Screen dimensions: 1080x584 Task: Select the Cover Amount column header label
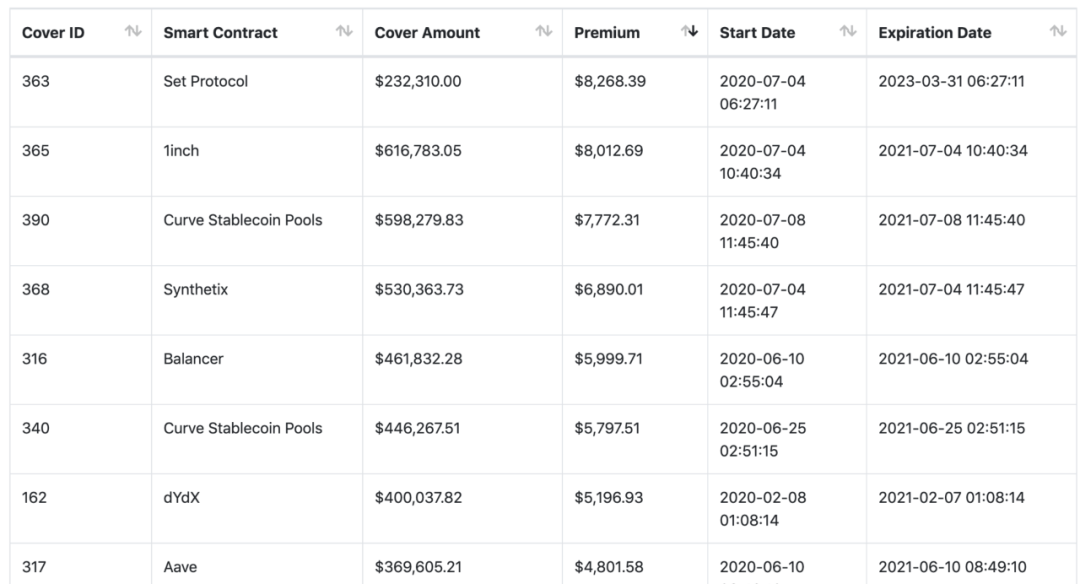tap(427, 33)
